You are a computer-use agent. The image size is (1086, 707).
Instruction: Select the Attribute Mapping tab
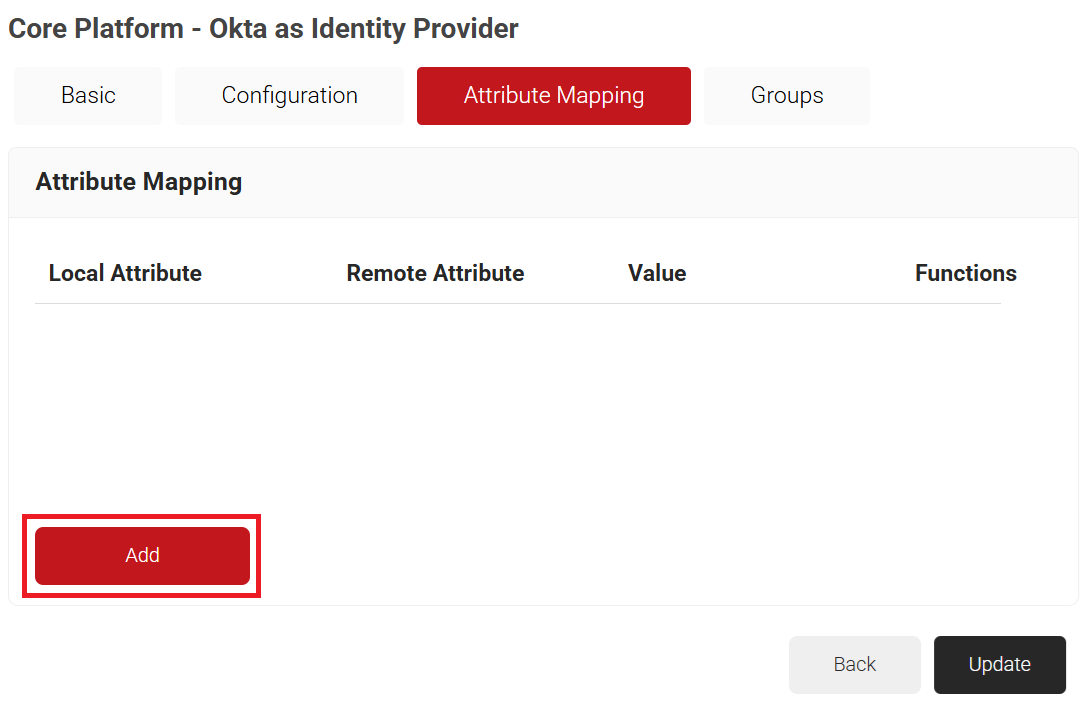pyautogui.click(x=553, y=96)
